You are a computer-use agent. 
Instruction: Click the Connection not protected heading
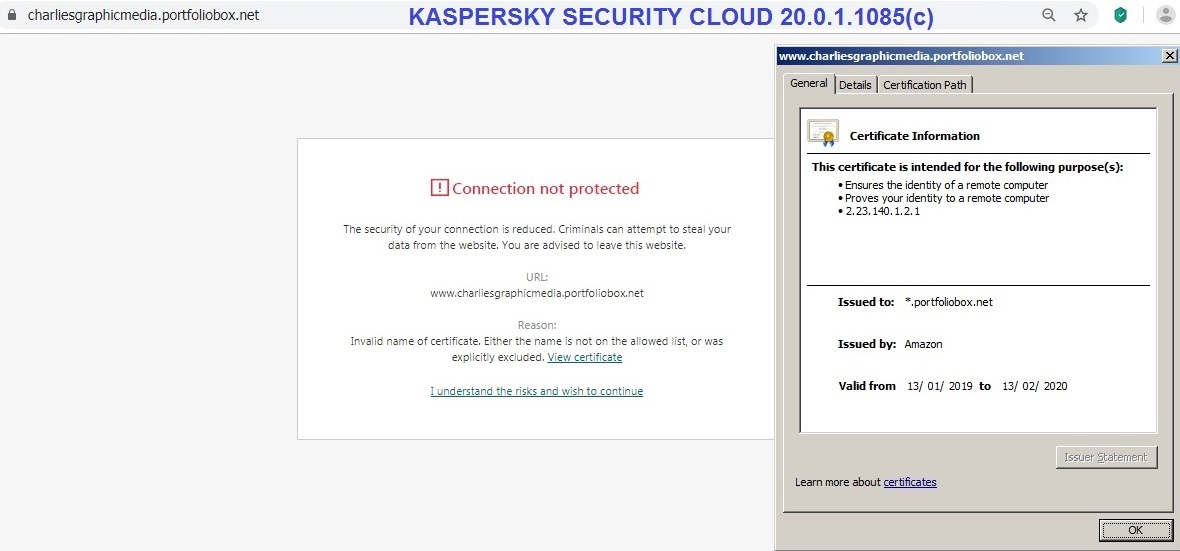coord(545,188)
